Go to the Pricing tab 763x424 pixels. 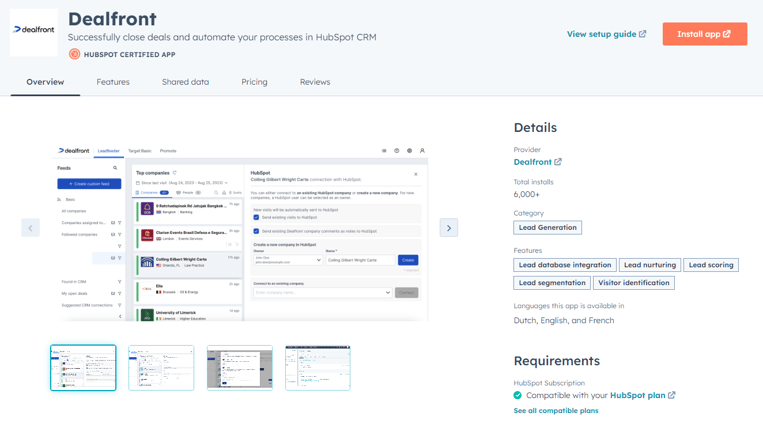[254, 82]
